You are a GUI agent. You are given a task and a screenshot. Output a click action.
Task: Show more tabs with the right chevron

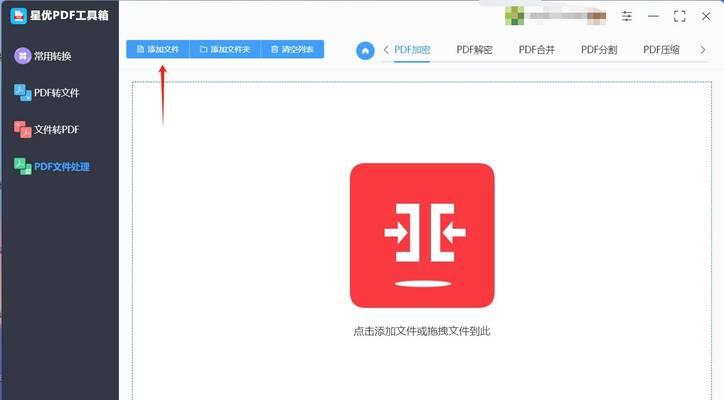703,49
